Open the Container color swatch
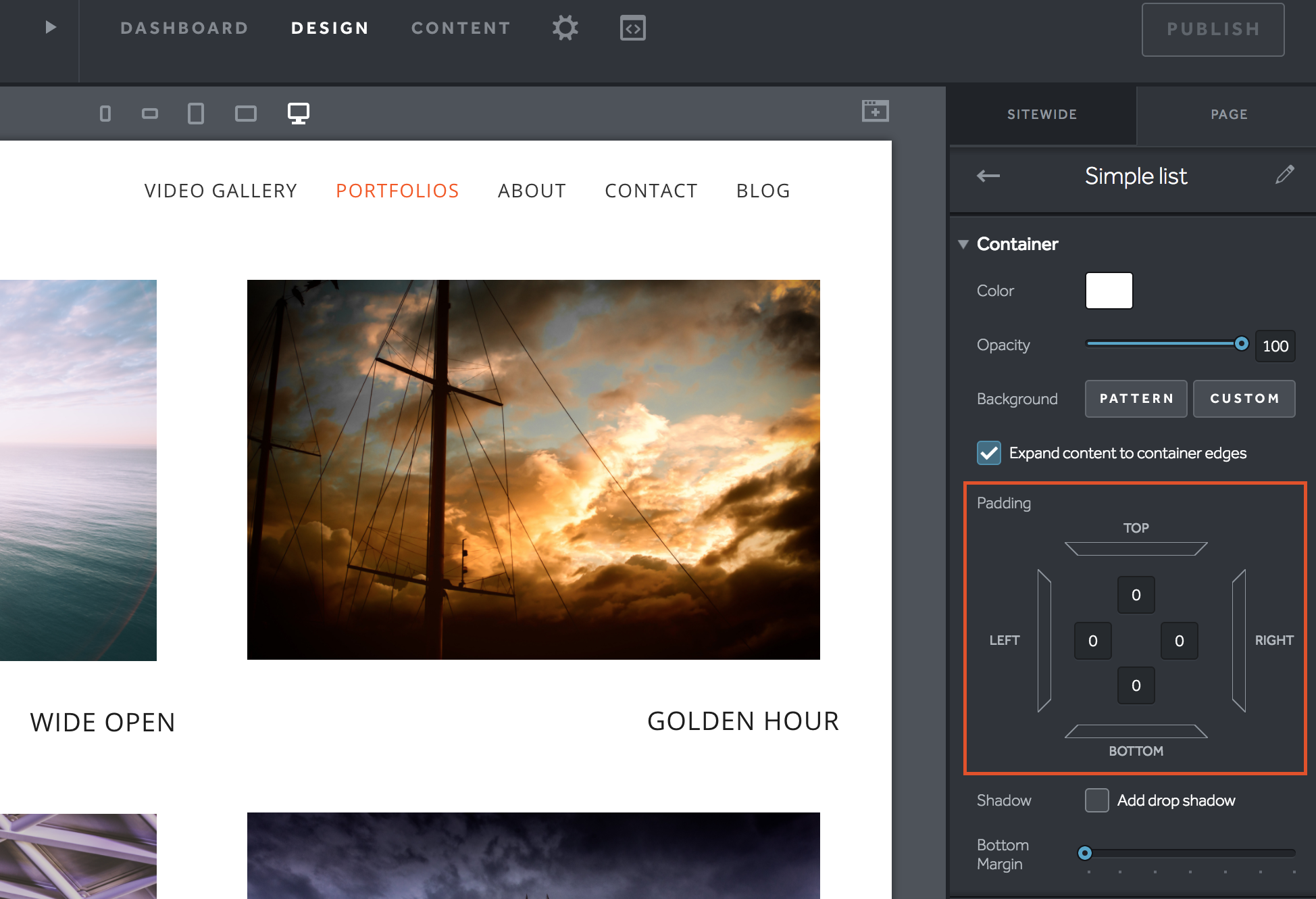The image size is (1316, 899). (x=1109, y=291)
